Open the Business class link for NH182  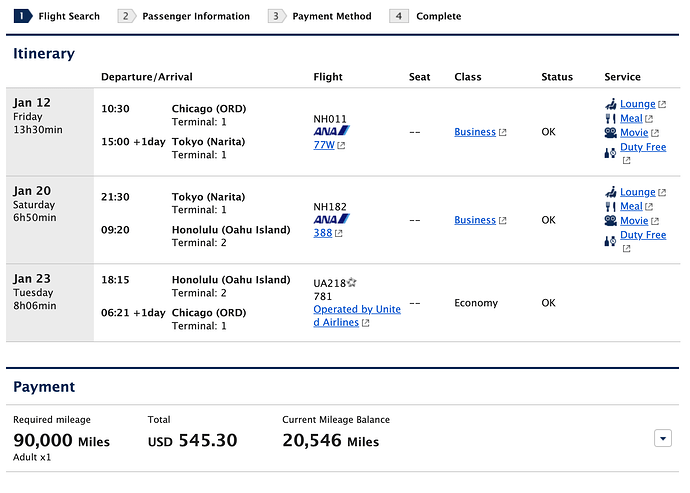[475, 220]
